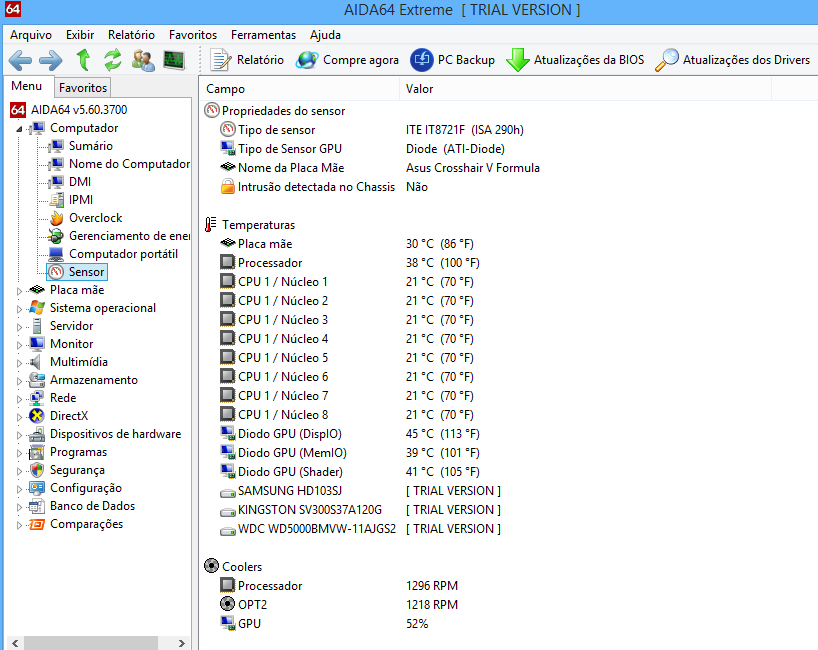Expand the Sistema operacional node
The width and height of the screenshot is (818, 650).
[19, 309]
